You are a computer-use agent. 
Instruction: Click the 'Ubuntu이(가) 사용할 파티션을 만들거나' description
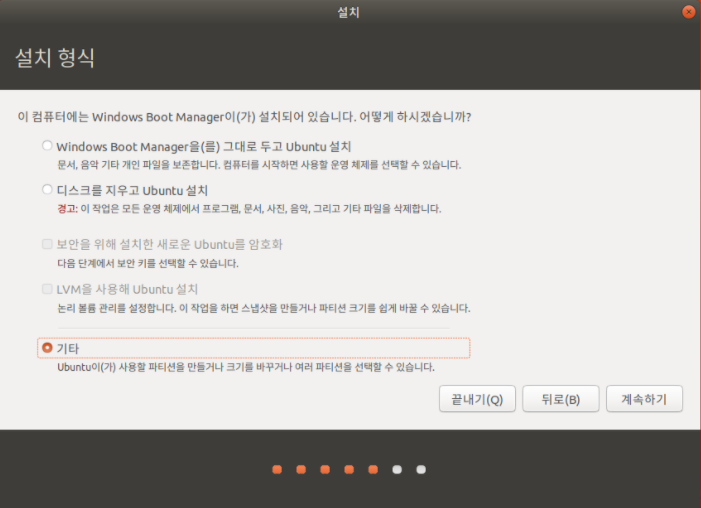[x=246, y=368]
